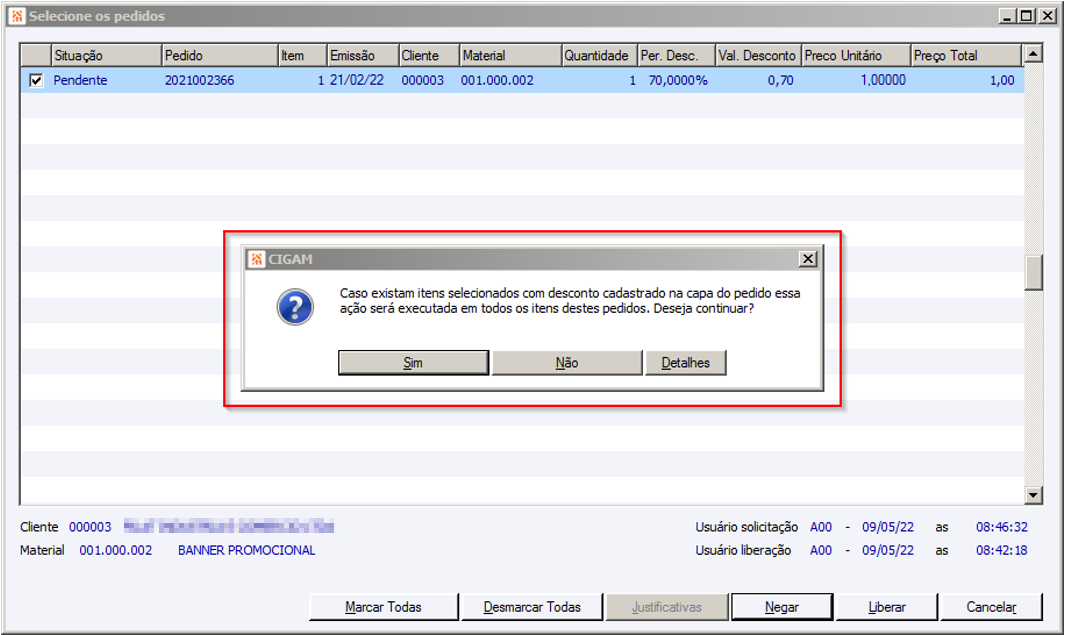Click the BANNER PROMOCIONAL material description
The height and width of the screenshot is (635, 1065).
(x=247, y=550)
